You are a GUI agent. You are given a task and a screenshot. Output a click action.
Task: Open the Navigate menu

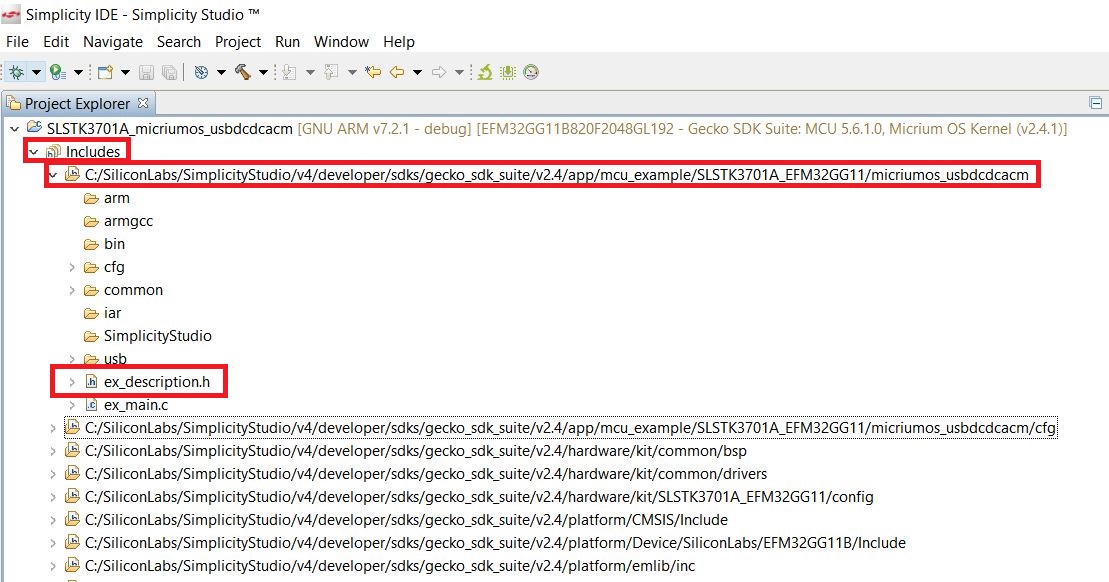pyautogui.click(x=113, y=42)
